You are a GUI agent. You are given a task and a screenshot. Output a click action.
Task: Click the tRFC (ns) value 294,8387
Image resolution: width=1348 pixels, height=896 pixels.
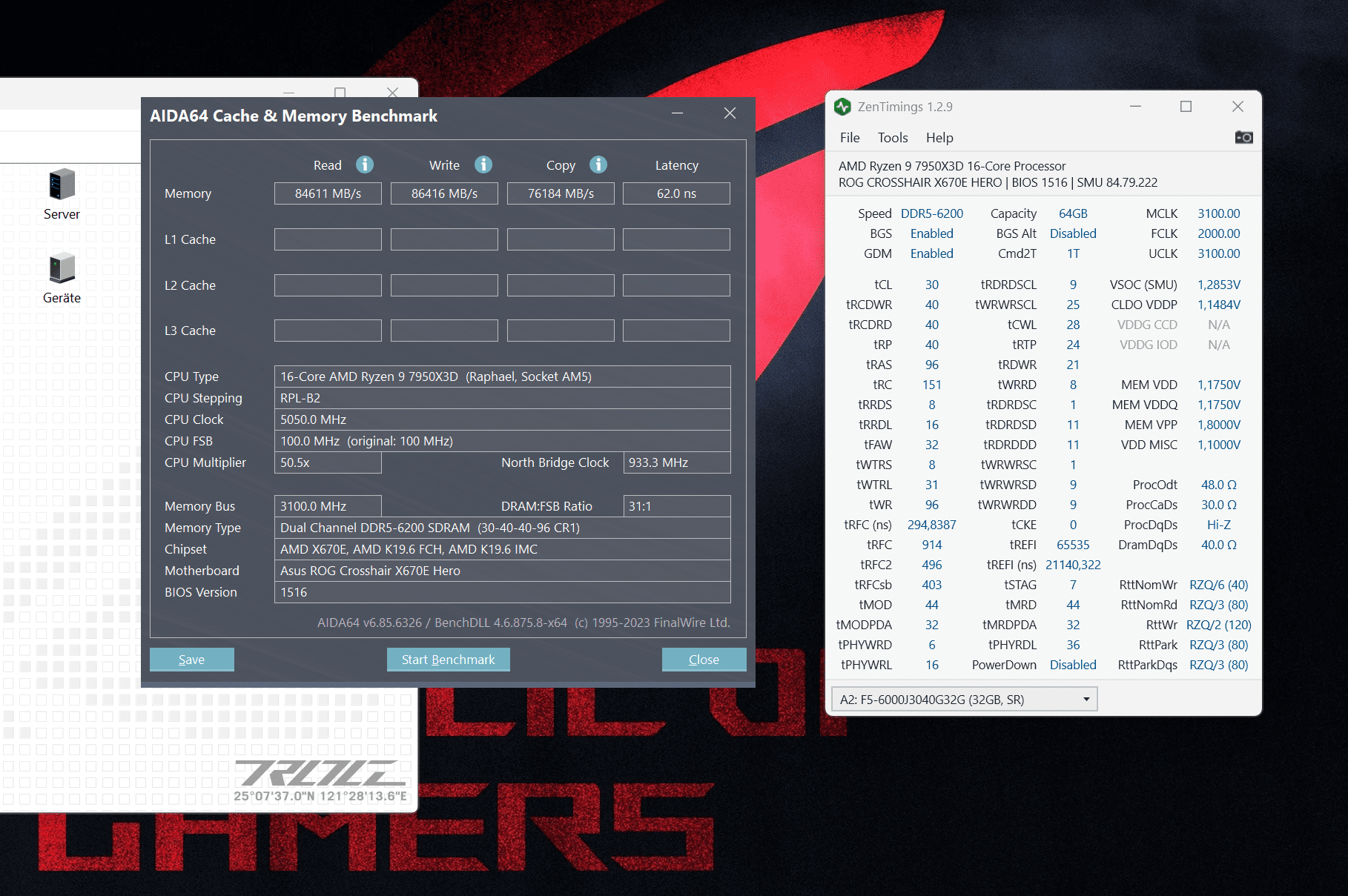pyautogui.click(x=932, y=525)
